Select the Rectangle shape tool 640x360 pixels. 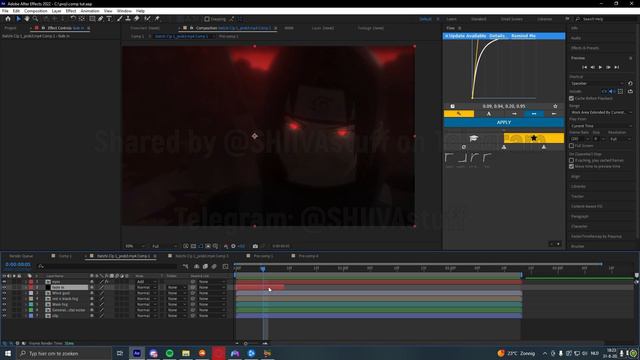(92, 19)
